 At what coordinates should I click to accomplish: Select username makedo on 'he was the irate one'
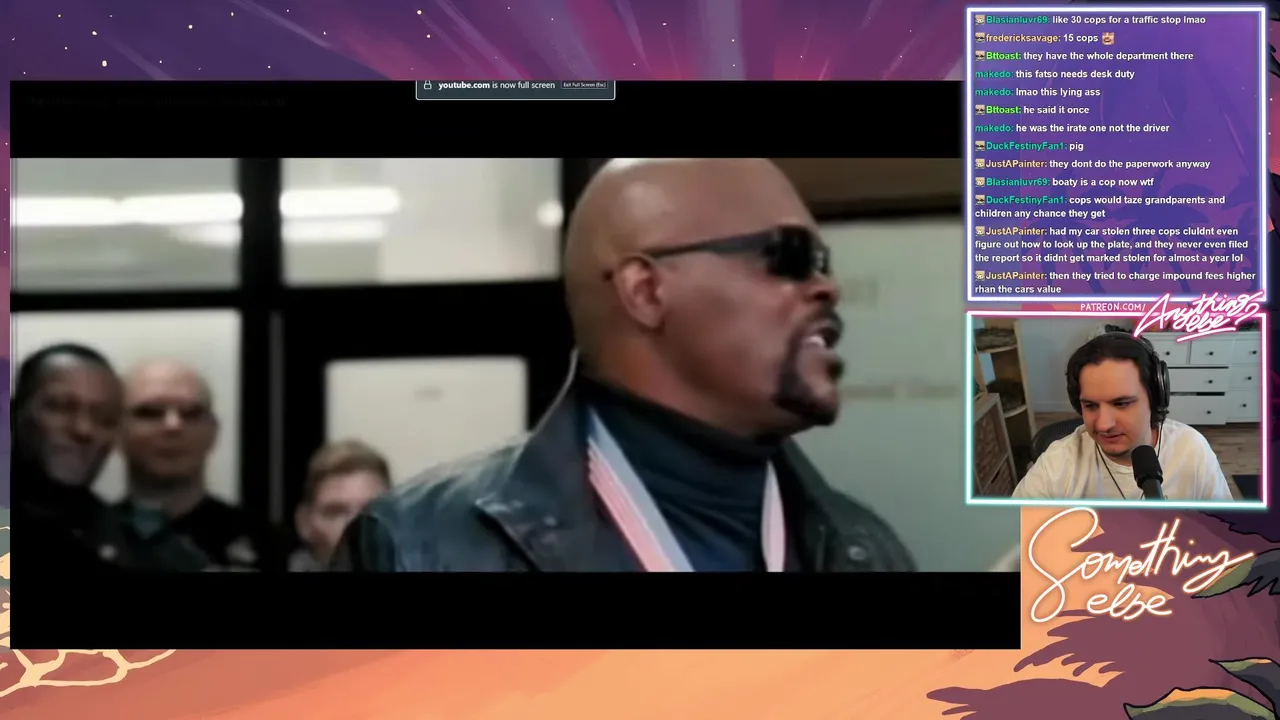pos(993,128)
